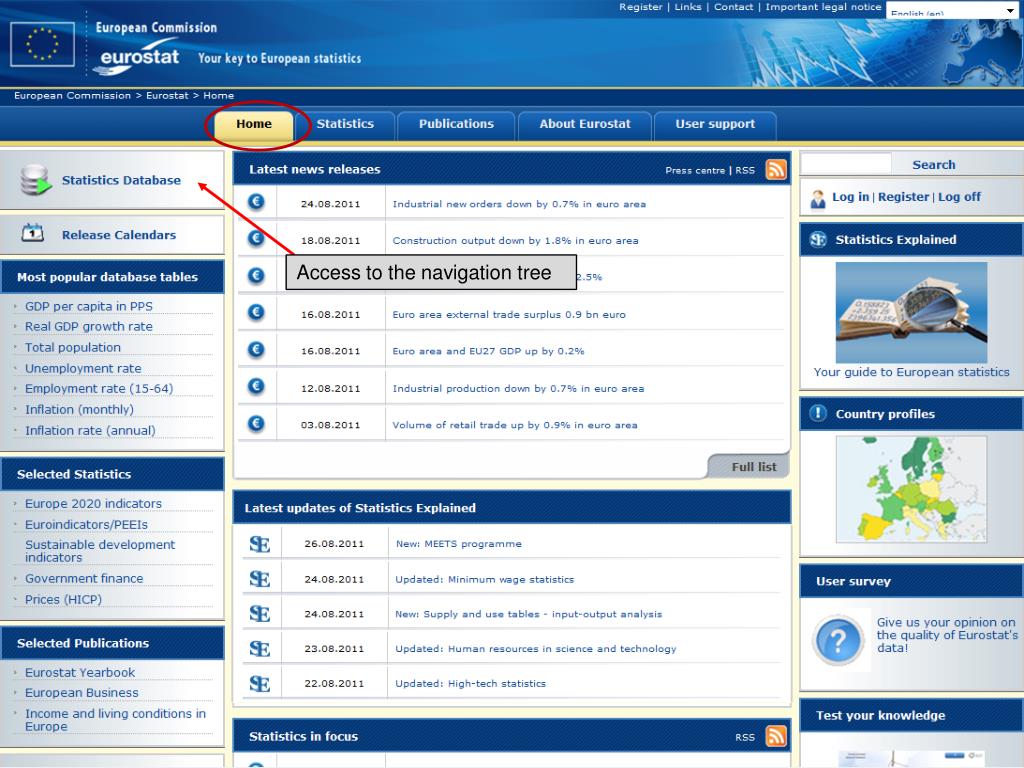
Task: Open Income and living conditions in Europe
Action: click(116, 720)
